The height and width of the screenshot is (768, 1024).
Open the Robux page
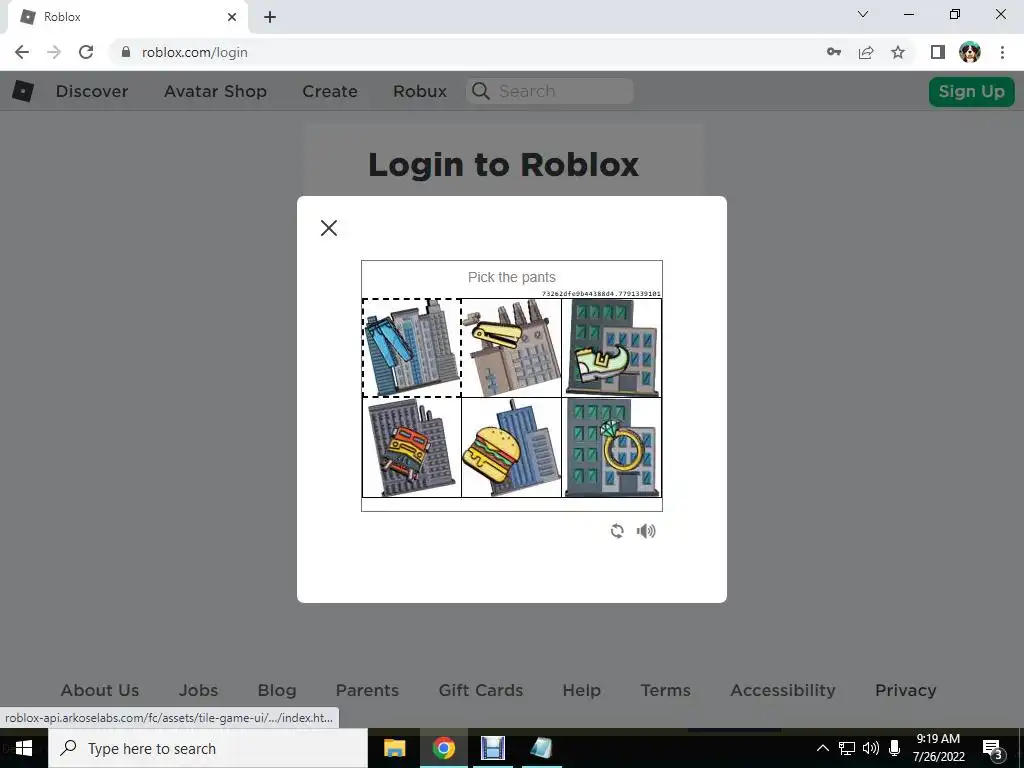coord(420,91)
